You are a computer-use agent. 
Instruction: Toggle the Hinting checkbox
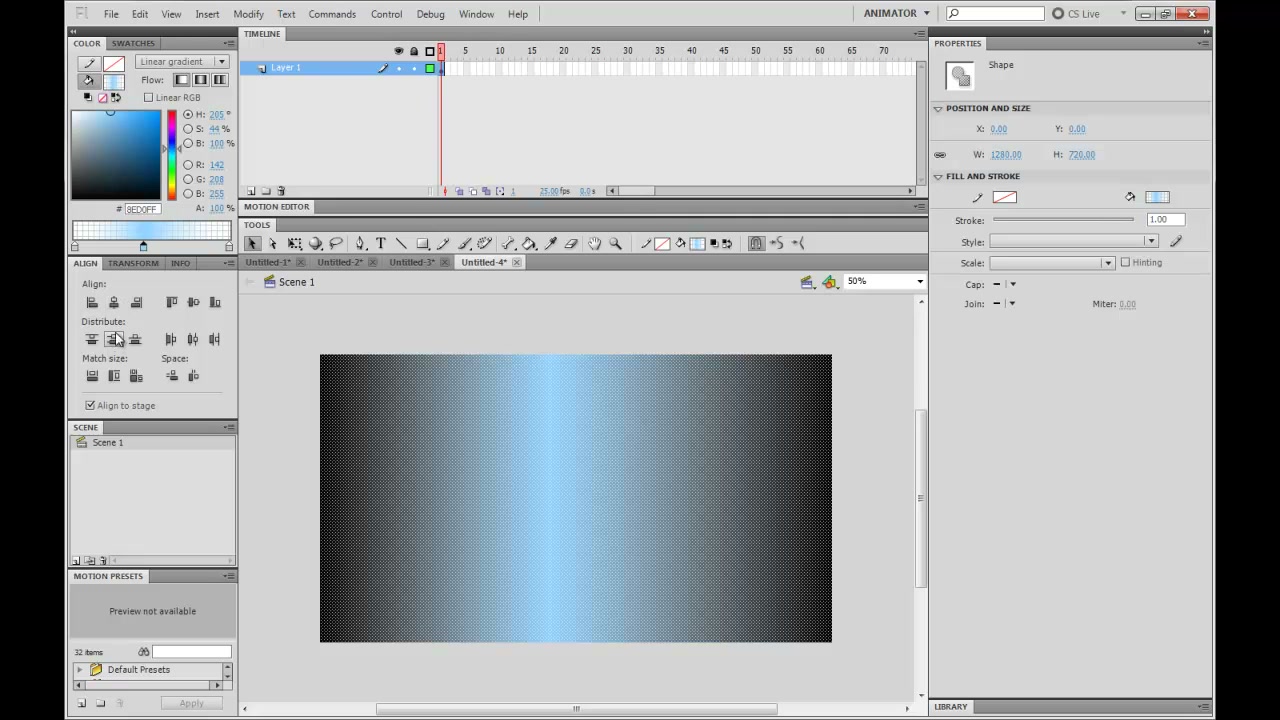point(1125,262)
